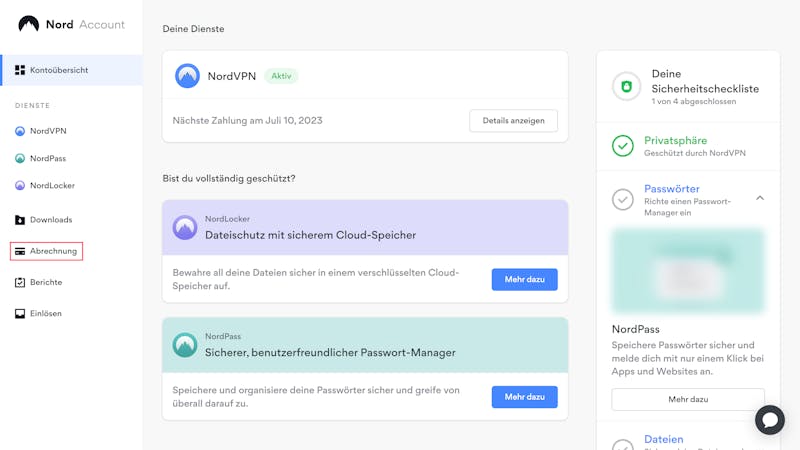The height and width of the screenshot is (450, 800).
Task: Click the Bist du vollständig geschützt? heading
Action: point(229,179)
